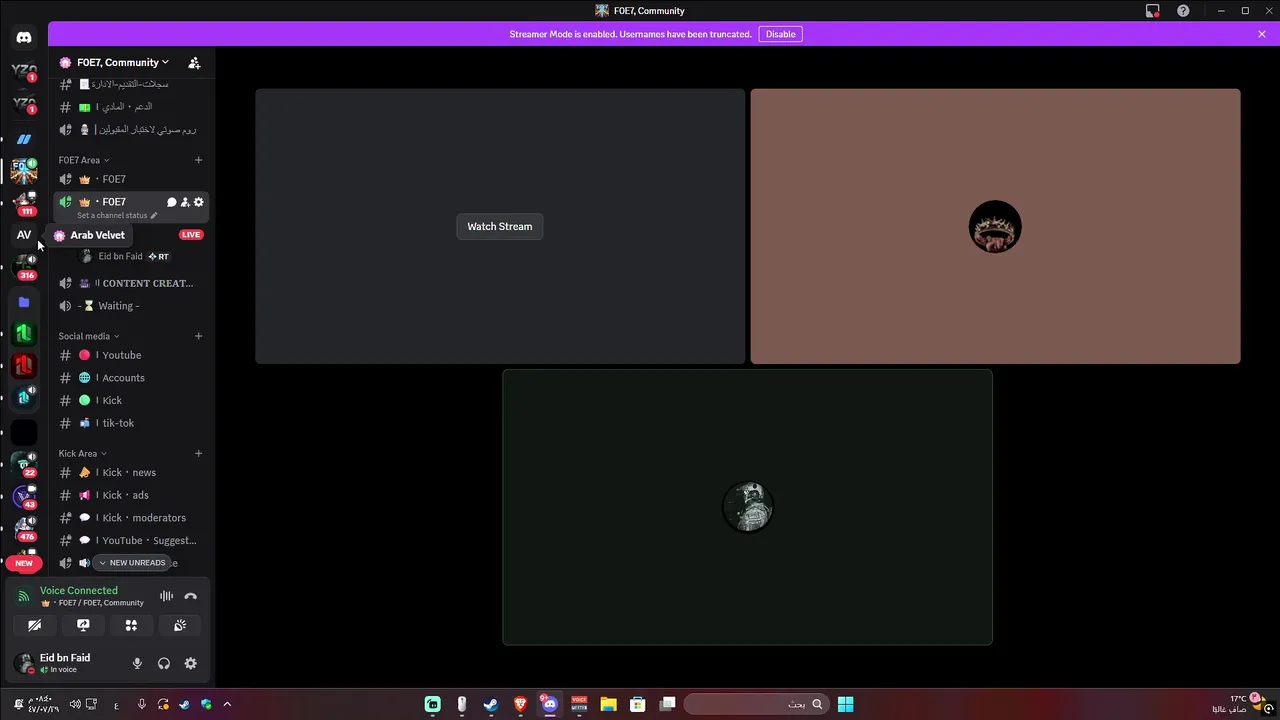1280x720 pixels.
Task: Open Steam from the taskbar
Action: coord(490,704)
